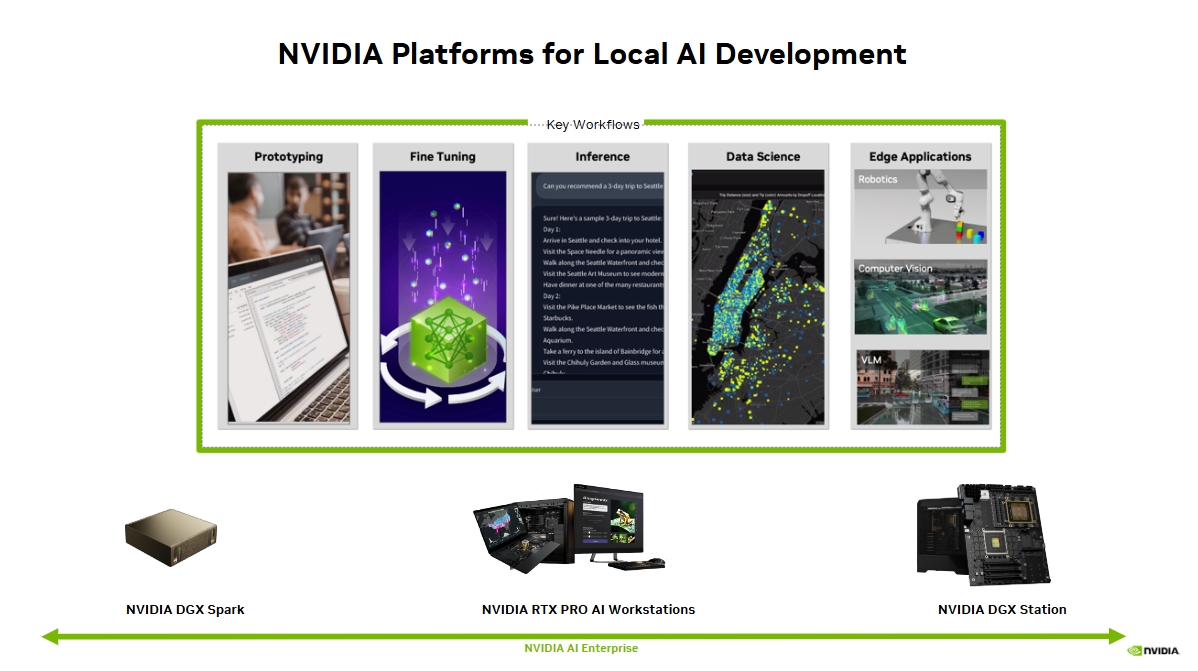Click the VLM thumbnail image
This screenshot has height=671, width=1198.
(x=920, y=387)
